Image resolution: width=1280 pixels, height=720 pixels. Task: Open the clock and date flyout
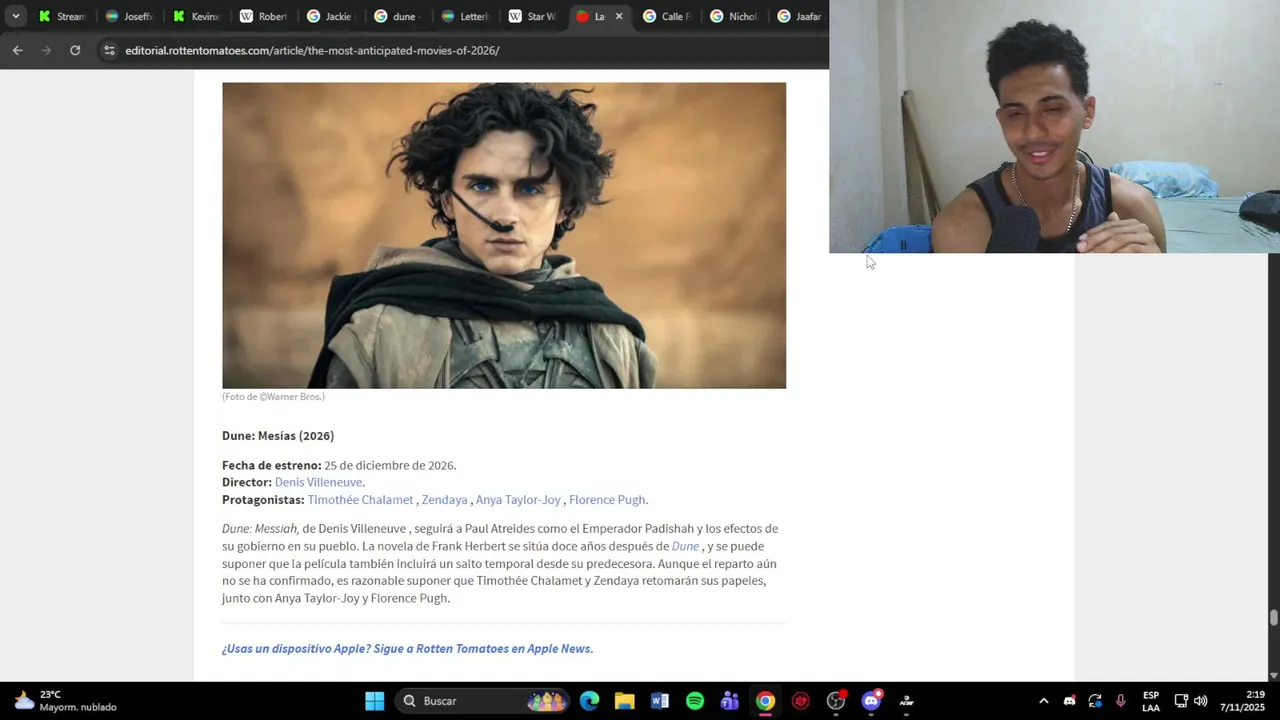pyautogui.click(x=1242, y=701)
